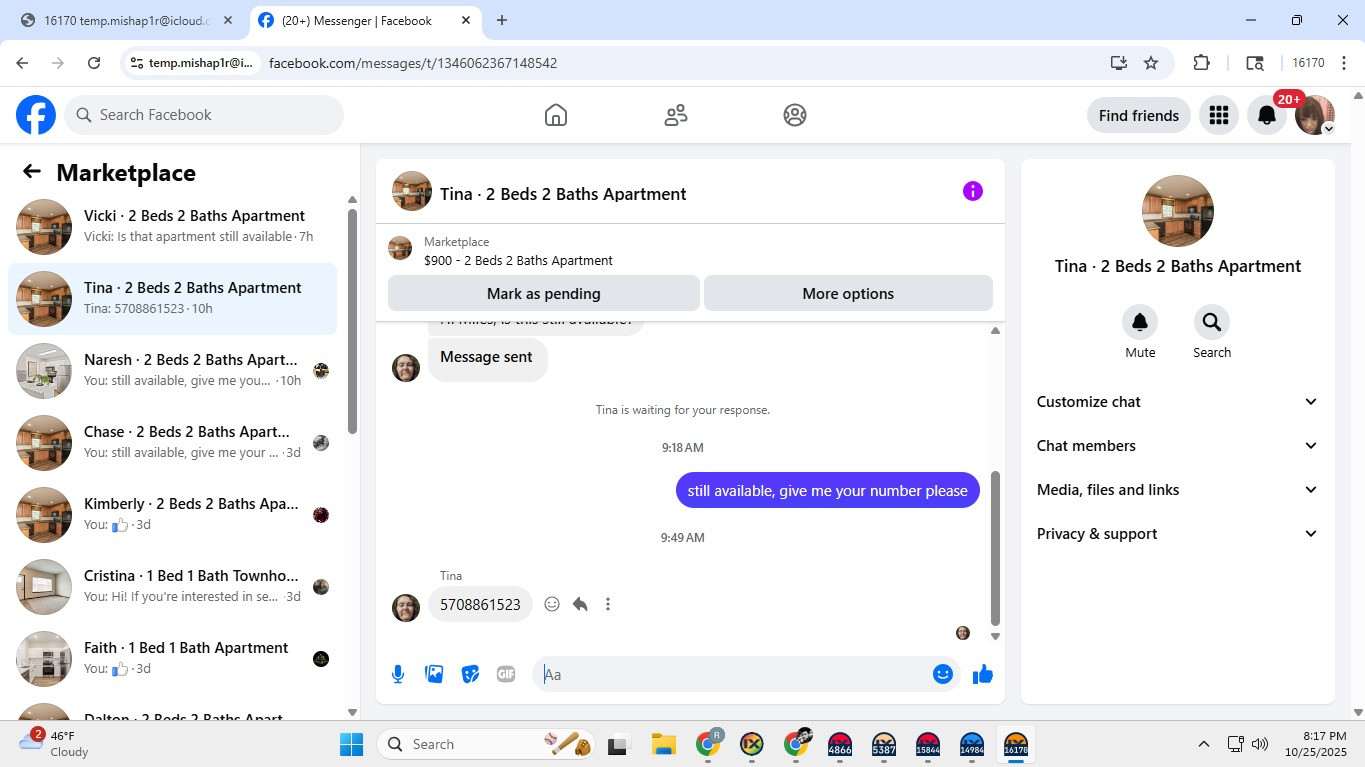Open Tina's avatar in the right panel
1365x767 pixels.
pyautogui.click(x=1178, y=211)
